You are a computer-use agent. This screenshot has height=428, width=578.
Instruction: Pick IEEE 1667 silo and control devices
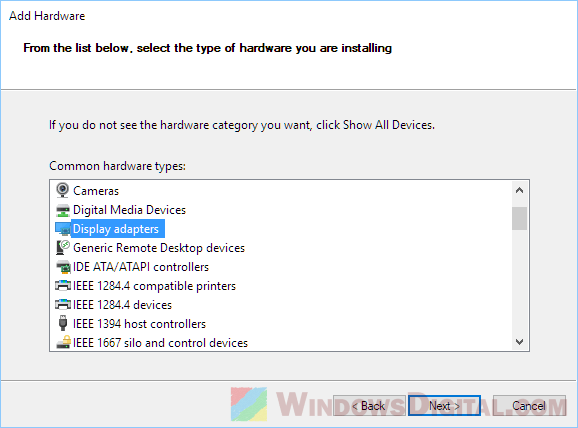(x=160, y=343)
